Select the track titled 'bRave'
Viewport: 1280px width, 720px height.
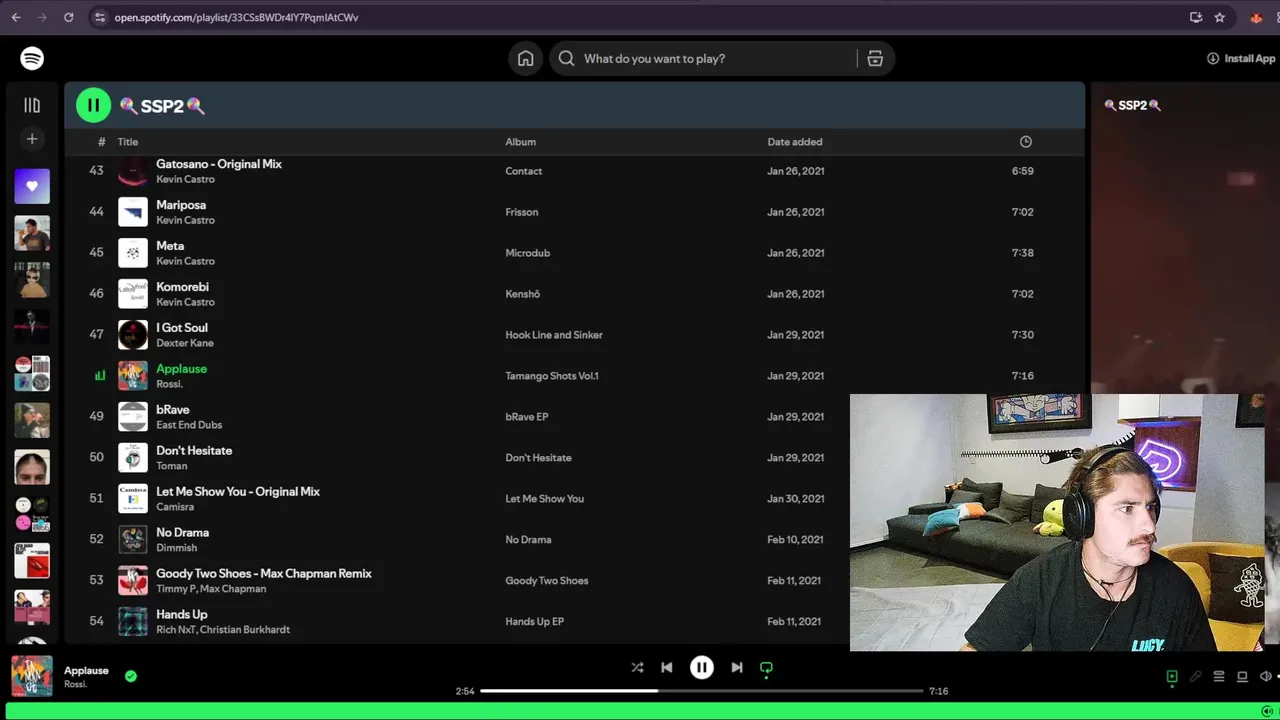pyautogui.click(x=172, y=410)
